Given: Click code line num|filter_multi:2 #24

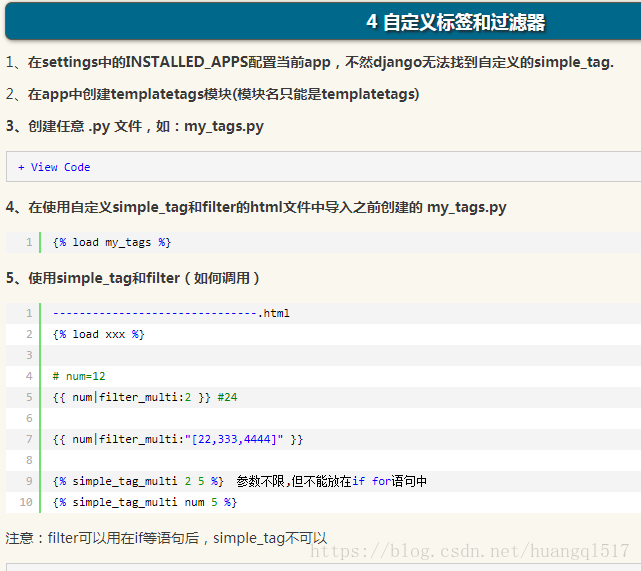Looking at the screenshot, I should 145,397.
